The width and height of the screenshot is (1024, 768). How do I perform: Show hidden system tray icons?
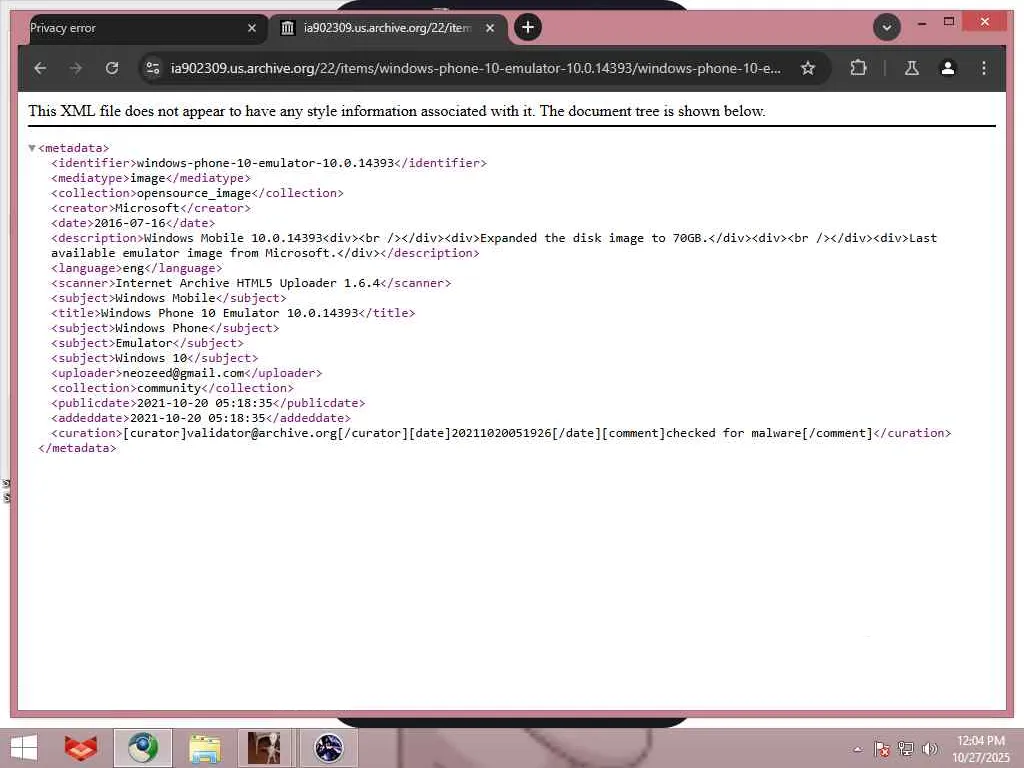[x=857, y=750]
